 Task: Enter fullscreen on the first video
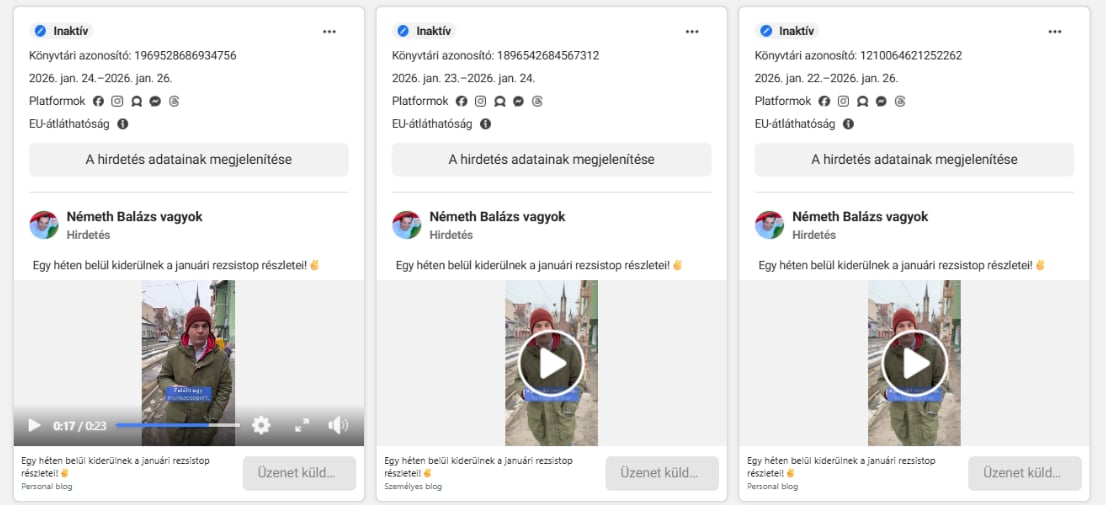(302, 425)
